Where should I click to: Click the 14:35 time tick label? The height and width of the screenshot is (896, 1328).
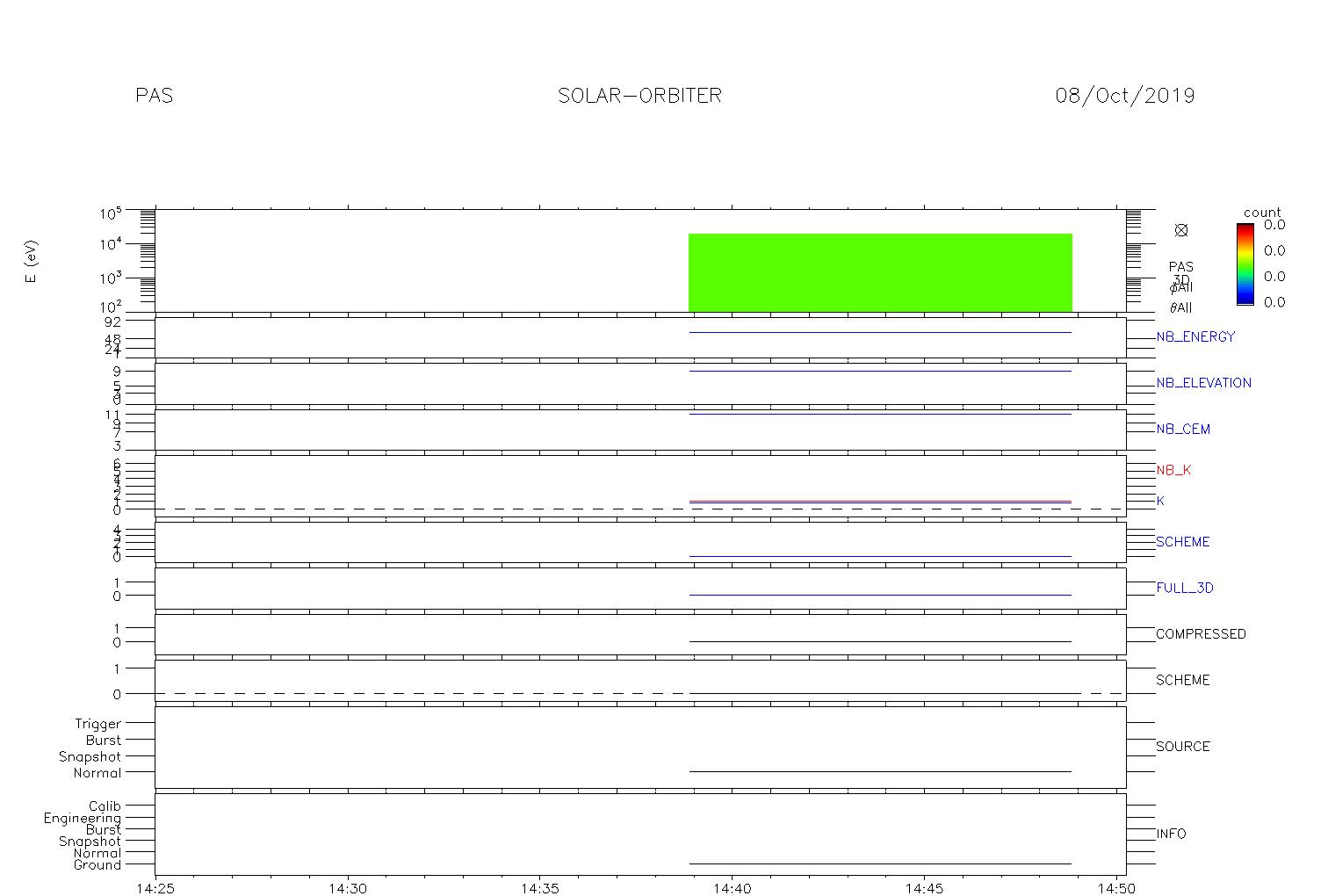coord(540,887)
